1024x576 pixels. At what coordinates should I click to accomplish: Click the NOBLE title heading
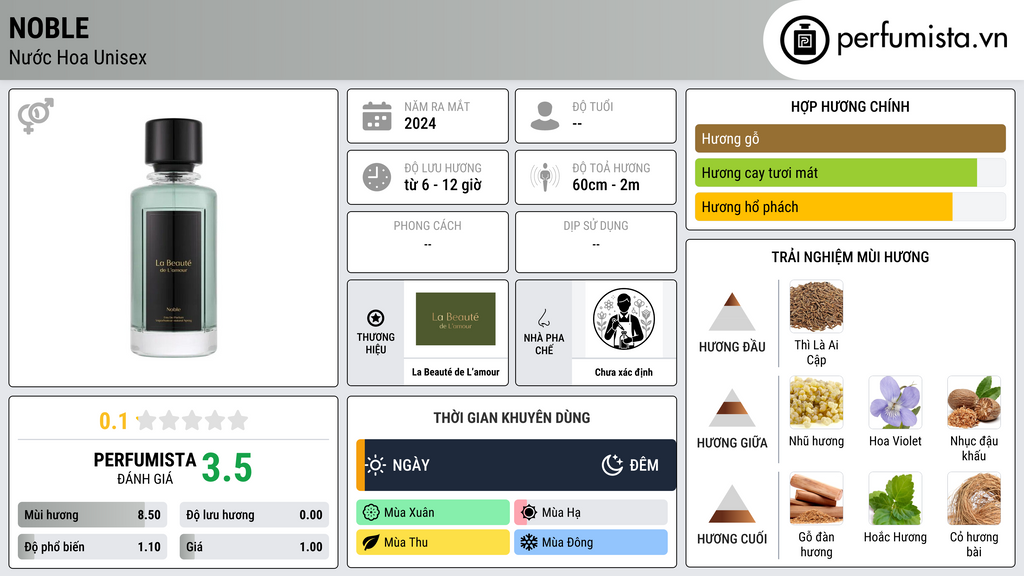click(x=49, y=28)
